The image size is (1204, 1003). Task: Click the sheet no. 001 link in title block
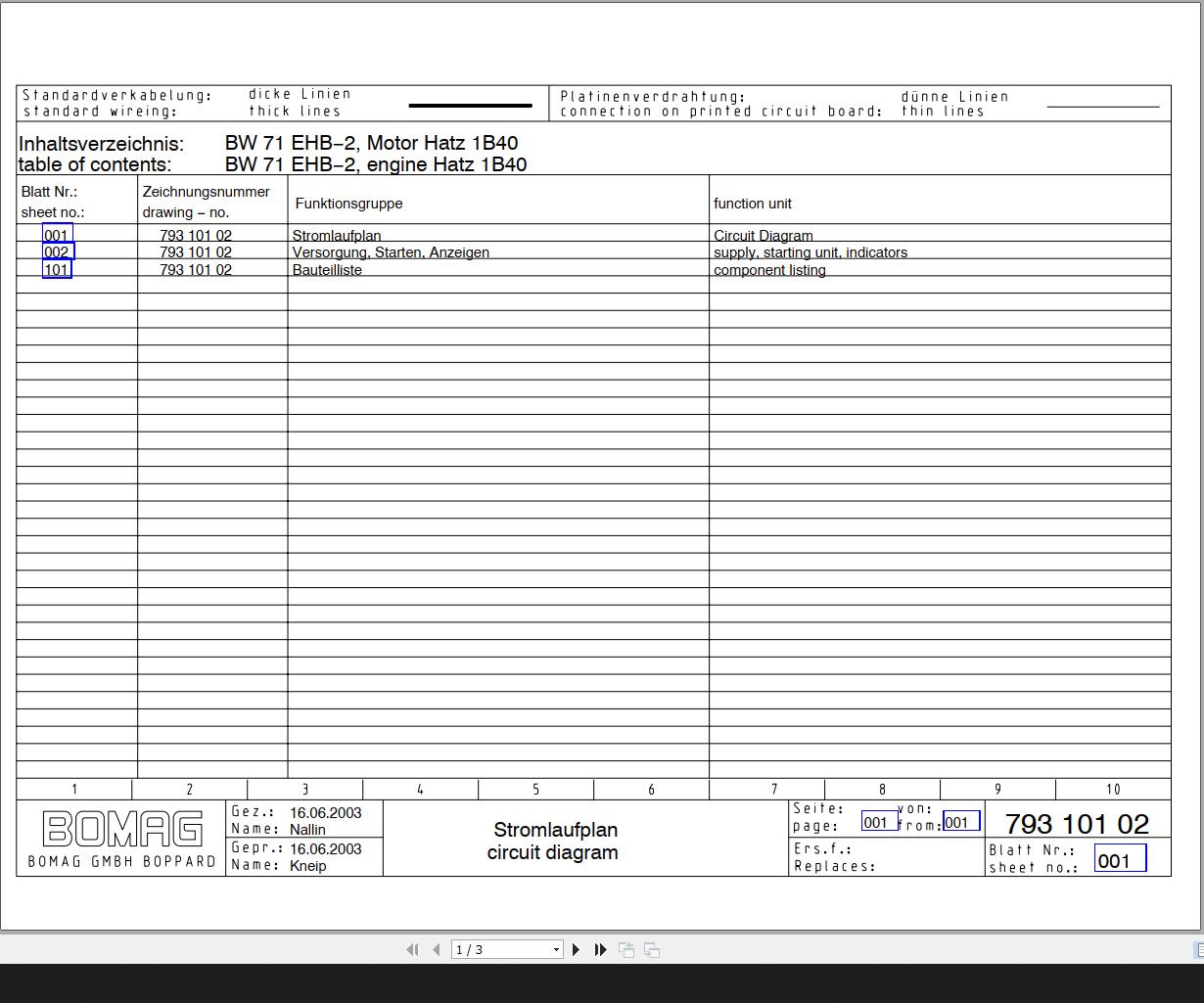[1119, 860]
